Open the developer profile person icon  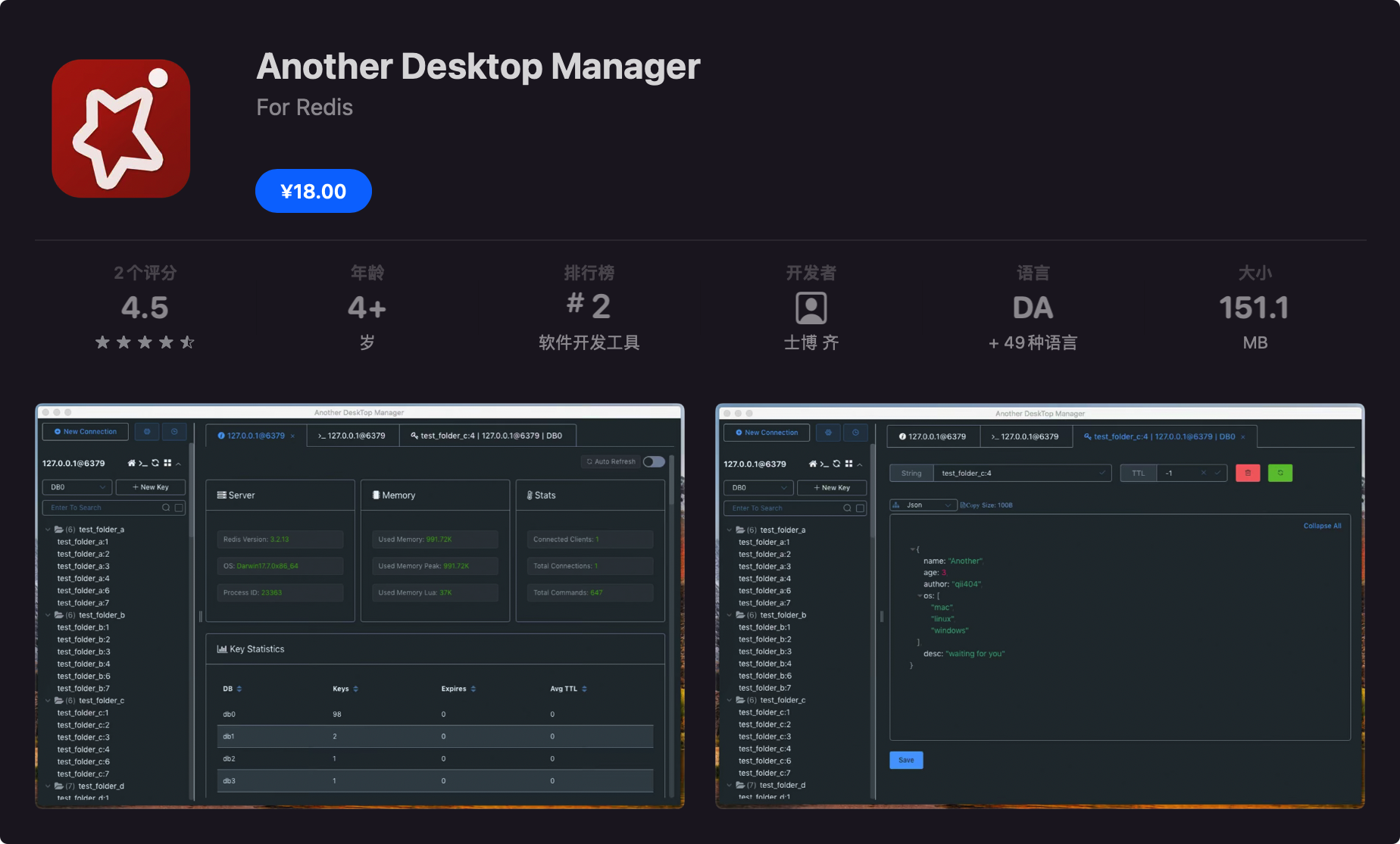(811, 308)
